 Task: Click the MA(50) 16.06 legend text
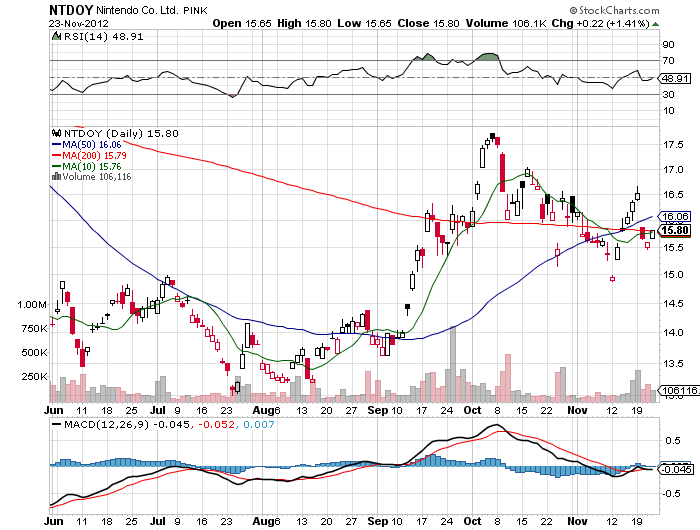point(92,145)
